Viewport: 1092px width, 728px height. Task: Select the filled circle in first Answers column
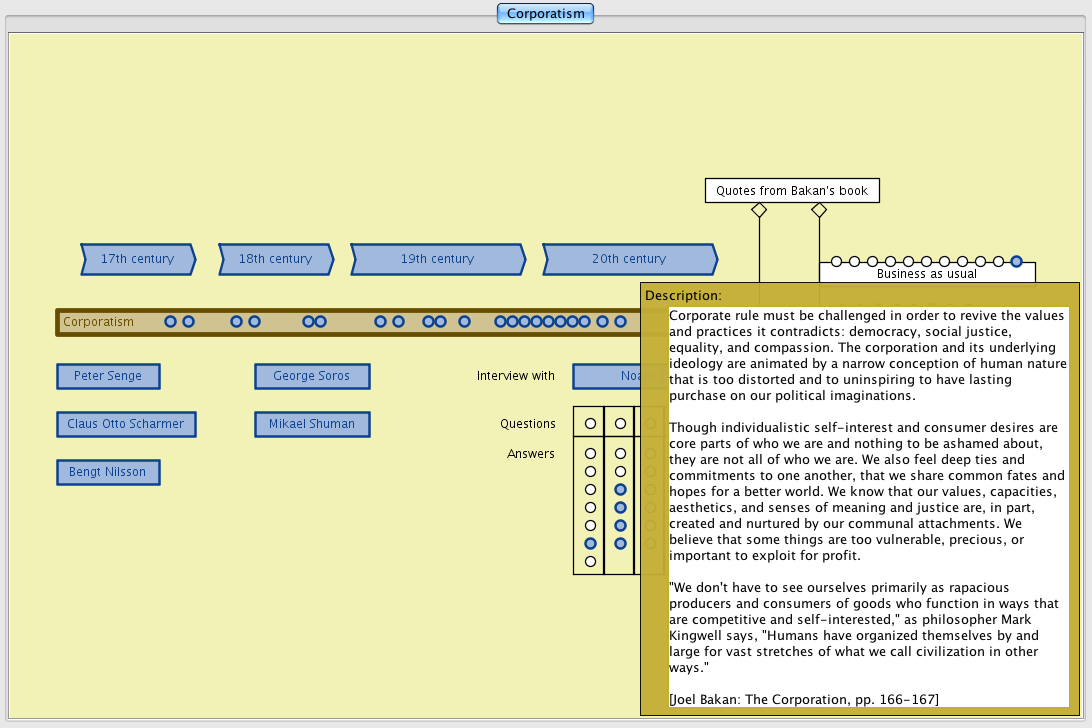pos(590,543)
